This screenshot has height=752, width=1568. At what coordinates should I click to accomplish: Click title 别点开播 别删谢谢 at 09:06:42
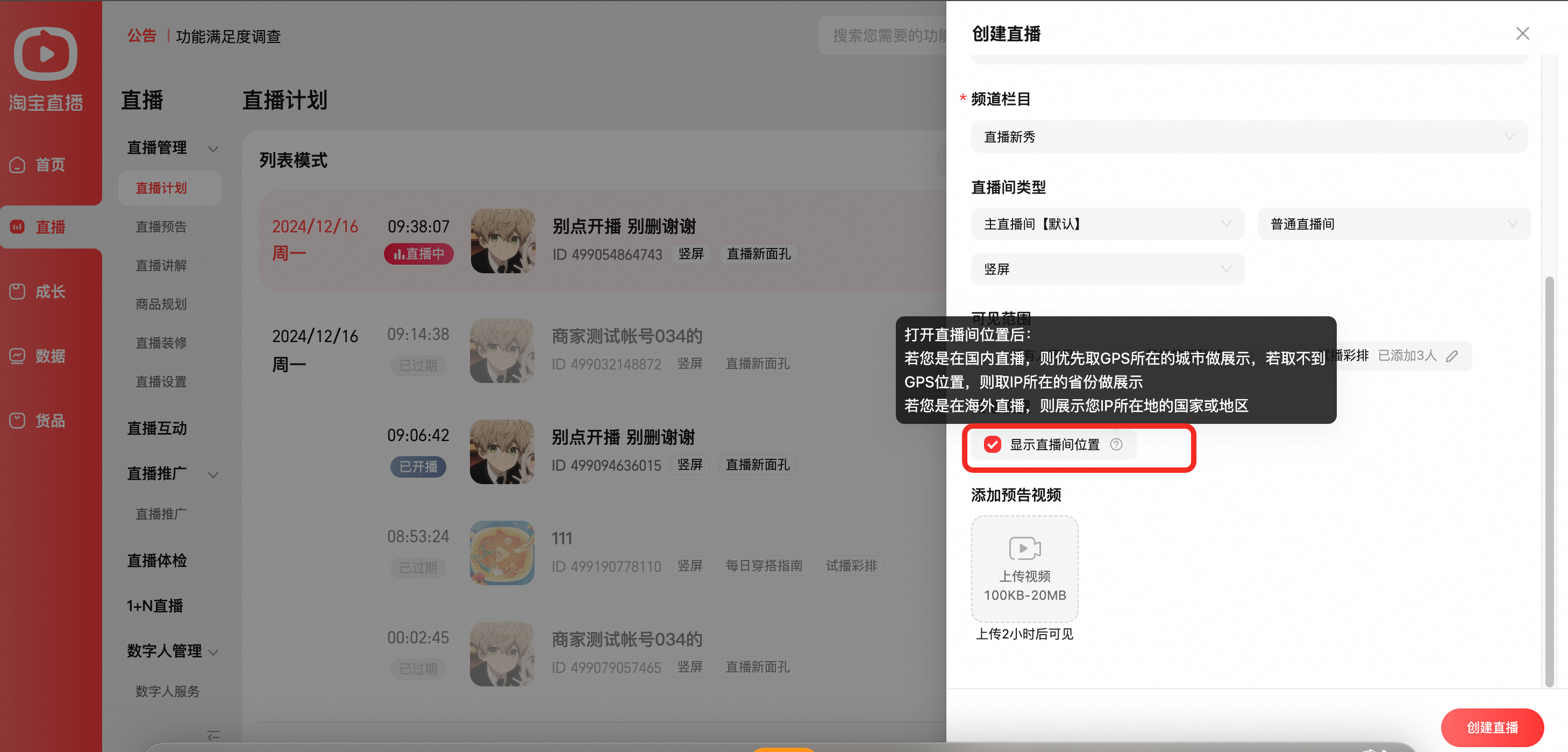[x=623, y=437]
